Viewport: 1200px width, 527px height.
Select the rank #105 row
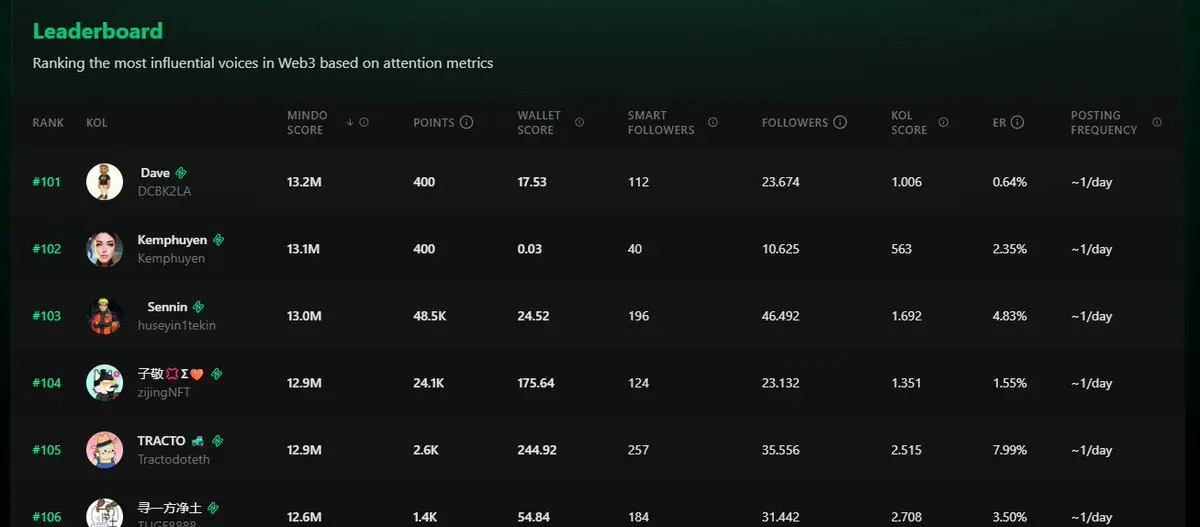tap(600, 450)
